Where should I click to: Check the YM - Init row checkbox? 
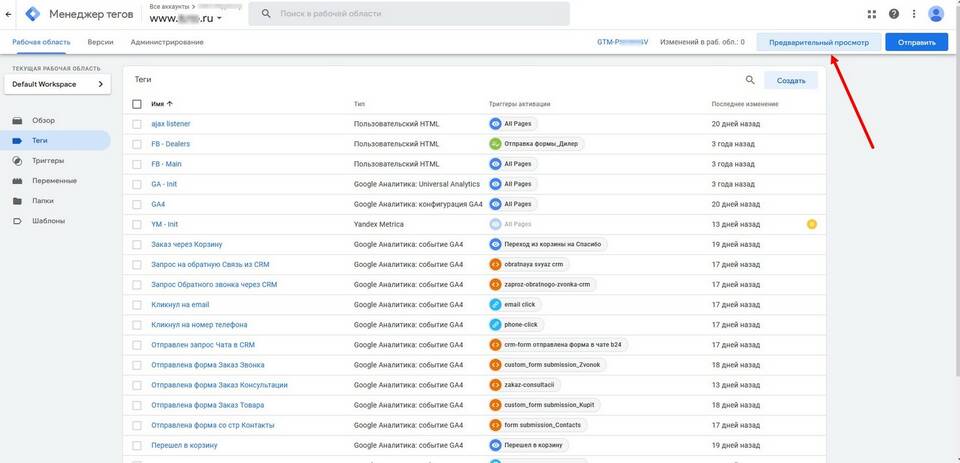pyautogui.click(x=137, y=224)
